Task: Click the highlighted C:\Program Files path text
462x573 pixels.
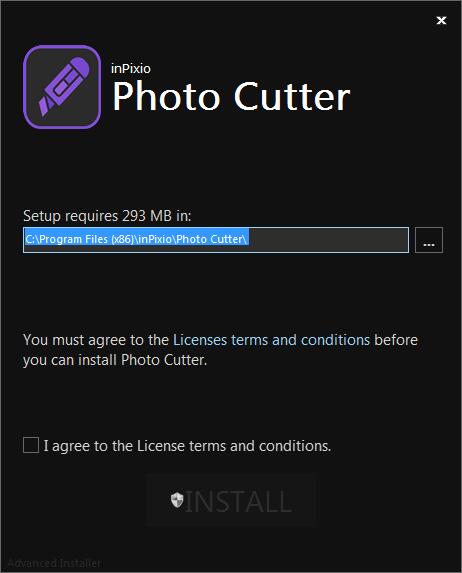Action: (x=136, y=239)
